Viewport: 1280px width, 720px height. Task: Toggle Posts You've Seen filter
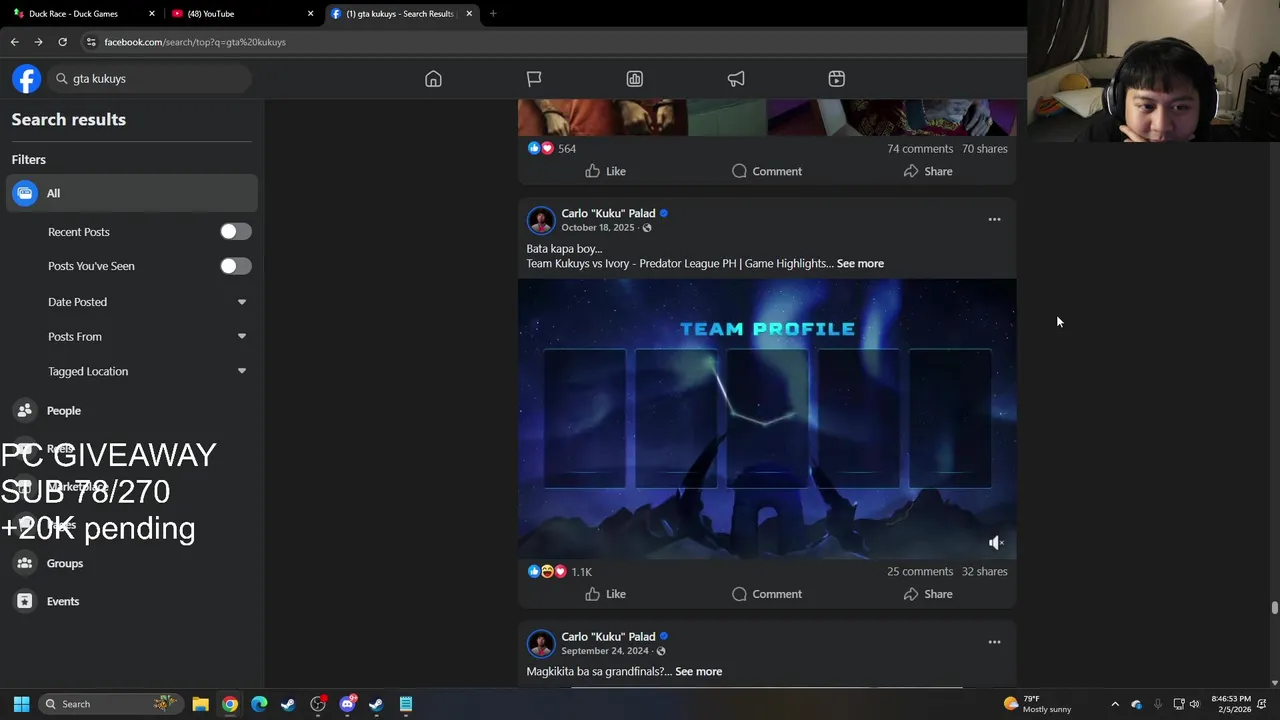coord(236,266)
